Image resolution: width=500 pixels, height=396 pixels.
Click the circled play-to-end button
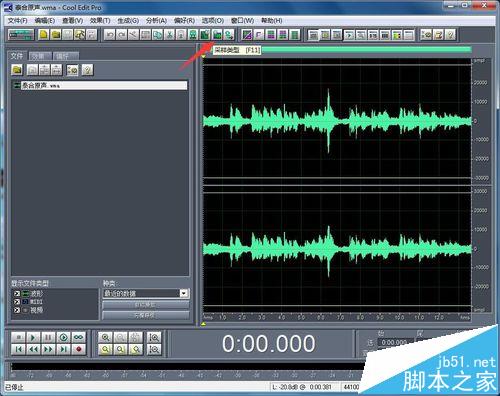pyautogui.click(x=63, y=338)
